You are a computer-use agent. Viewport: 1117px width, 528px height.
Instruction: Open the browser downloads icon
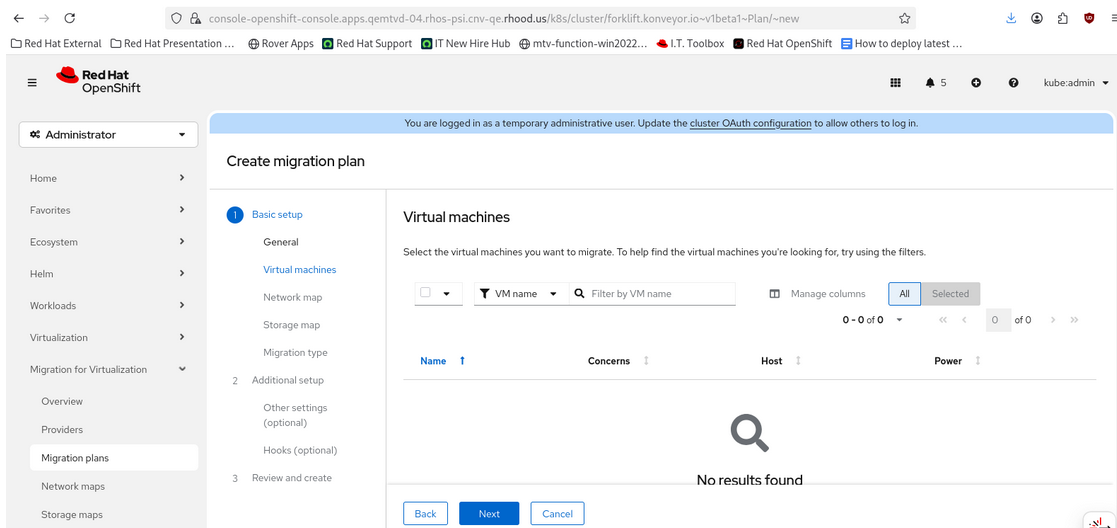point(1011,18)
